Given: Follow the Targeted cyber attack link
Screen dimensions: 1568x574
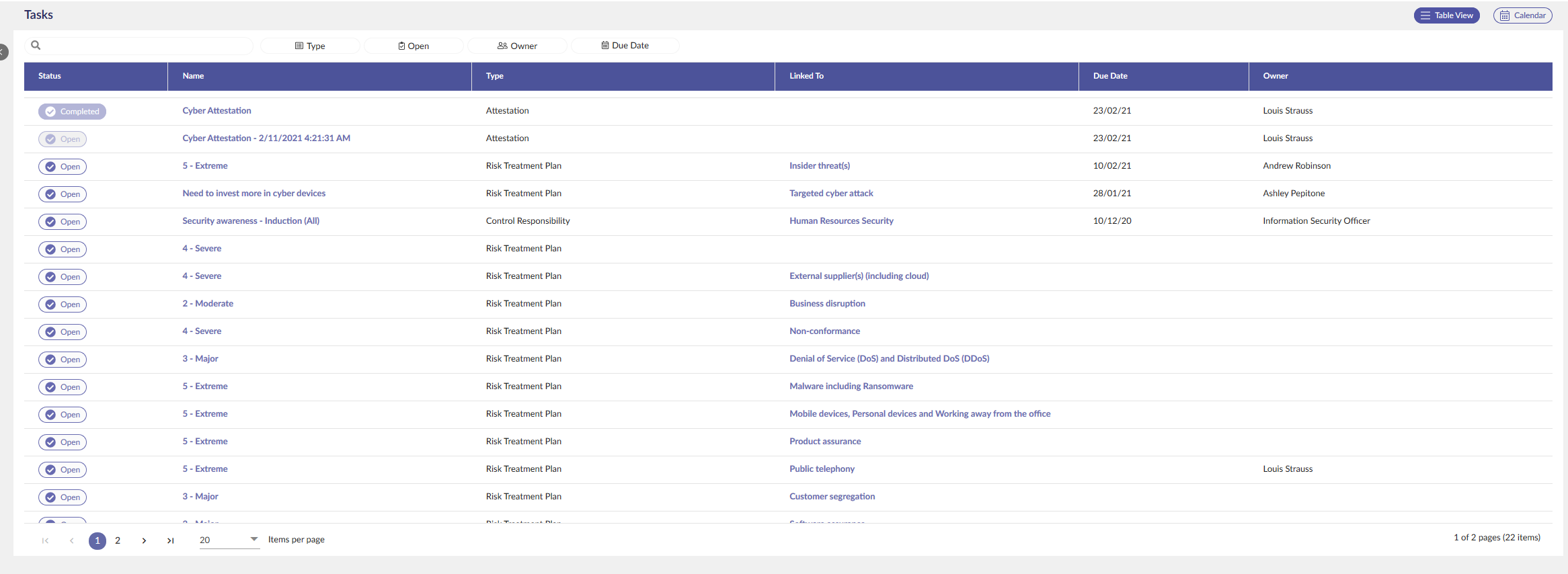Looking at the screenshot, I should 831,194.
